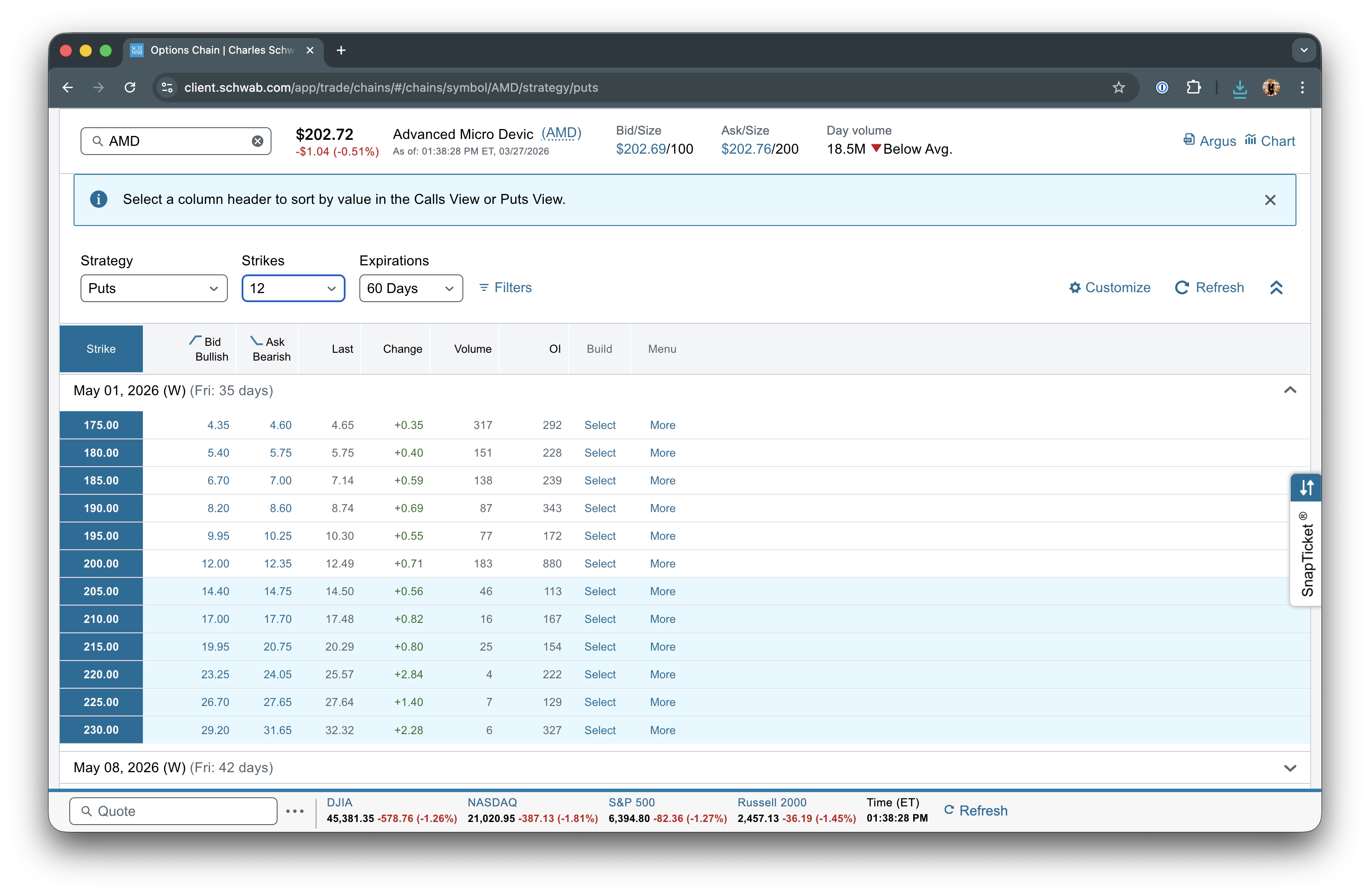
Task: Refresh the options chain data
Action: [x=1209, y=288]
